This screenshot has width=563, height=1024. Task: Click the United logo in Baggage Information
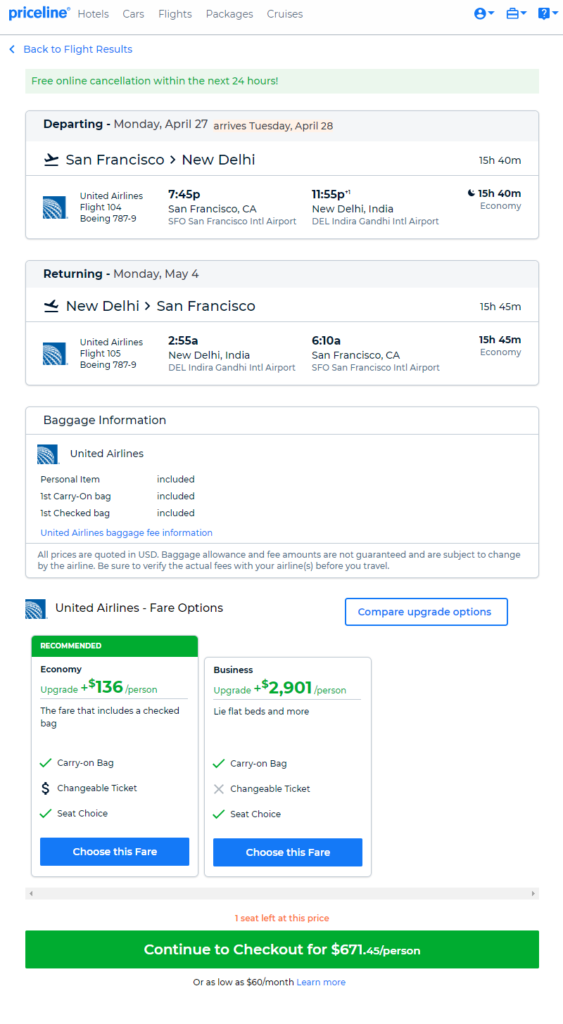[x=48, y=454]
